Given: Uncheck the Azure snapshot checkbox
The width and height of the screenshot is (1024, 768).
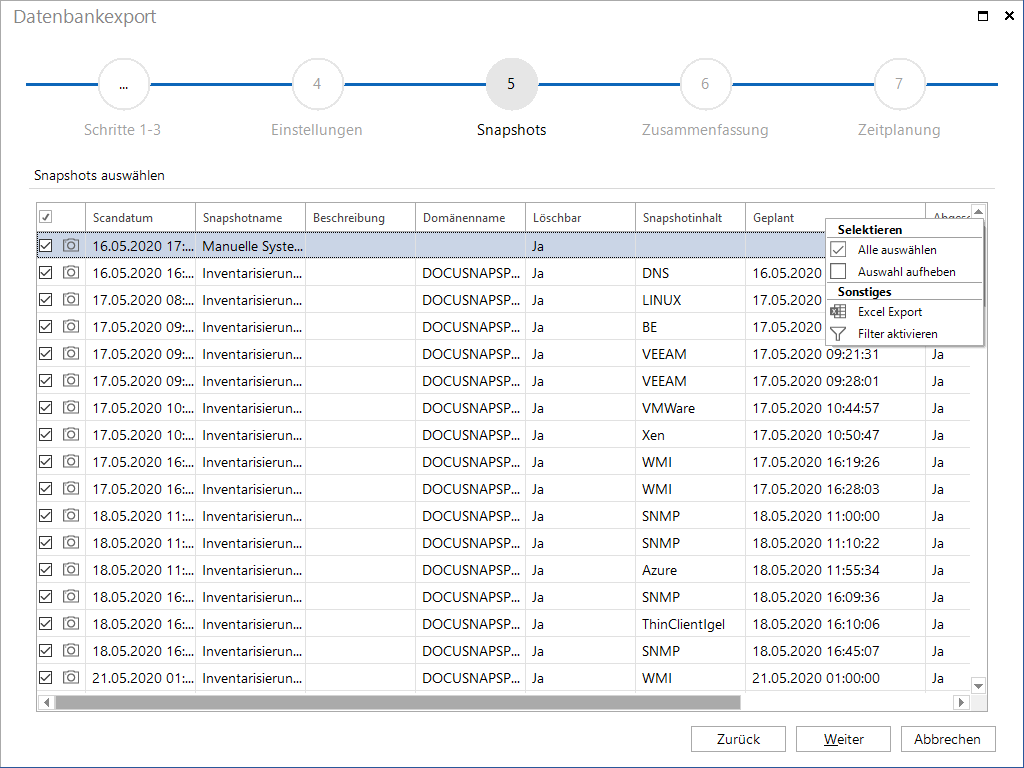Looking at the screenshot, I should (46, 569).
